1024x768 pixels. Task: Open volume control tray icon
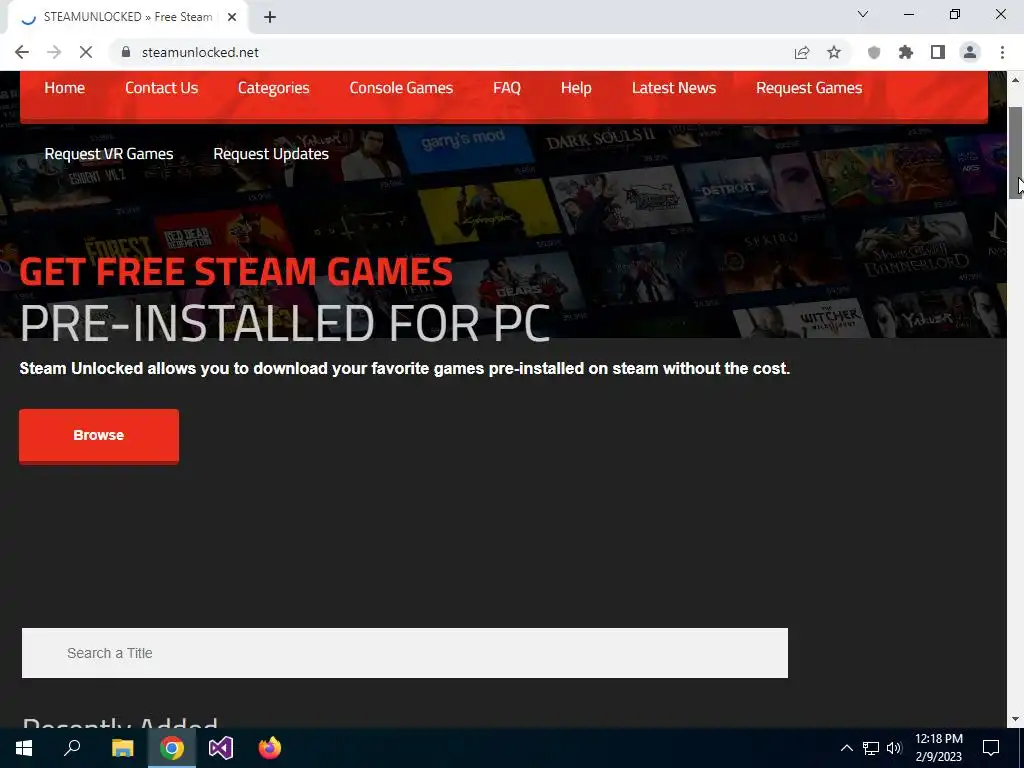coord(894,748)
